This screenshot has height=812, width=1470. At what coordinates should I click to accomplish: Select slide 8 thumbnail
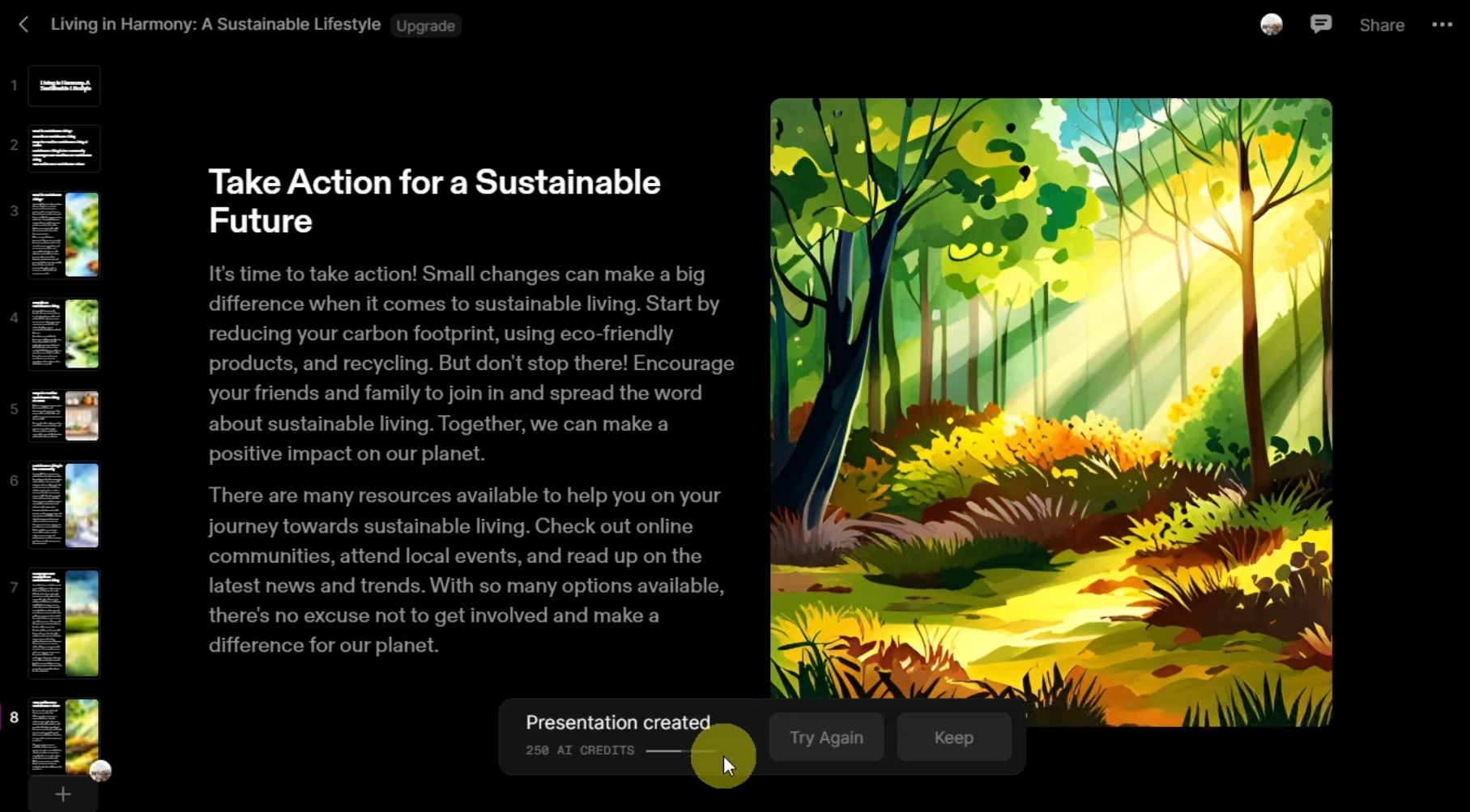[x=64, y=736]
